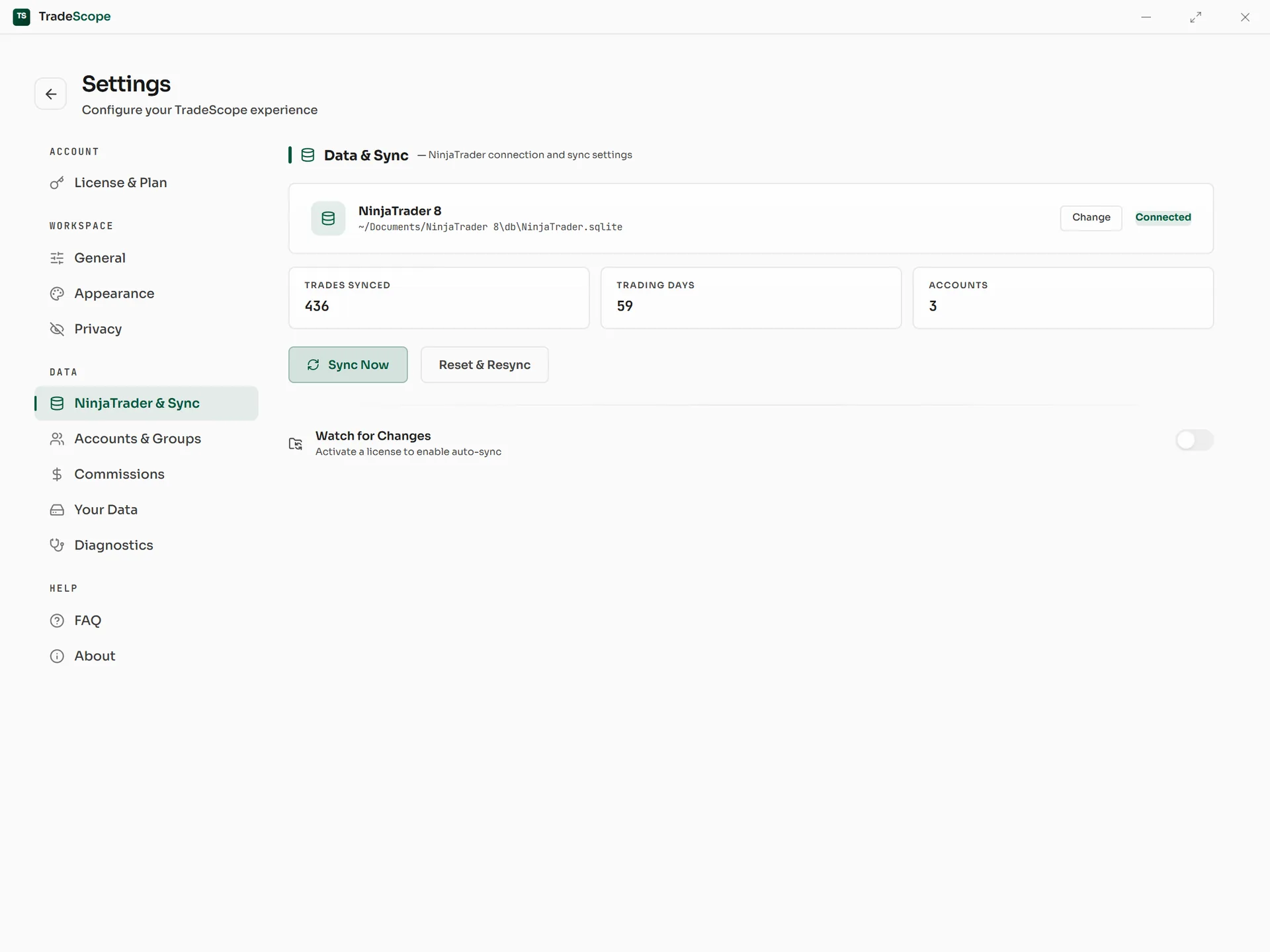The height and width of the screenshot is (952, 1270).
Task: Click the stethoscope icon beside Diagnostics
Action: 57,545
